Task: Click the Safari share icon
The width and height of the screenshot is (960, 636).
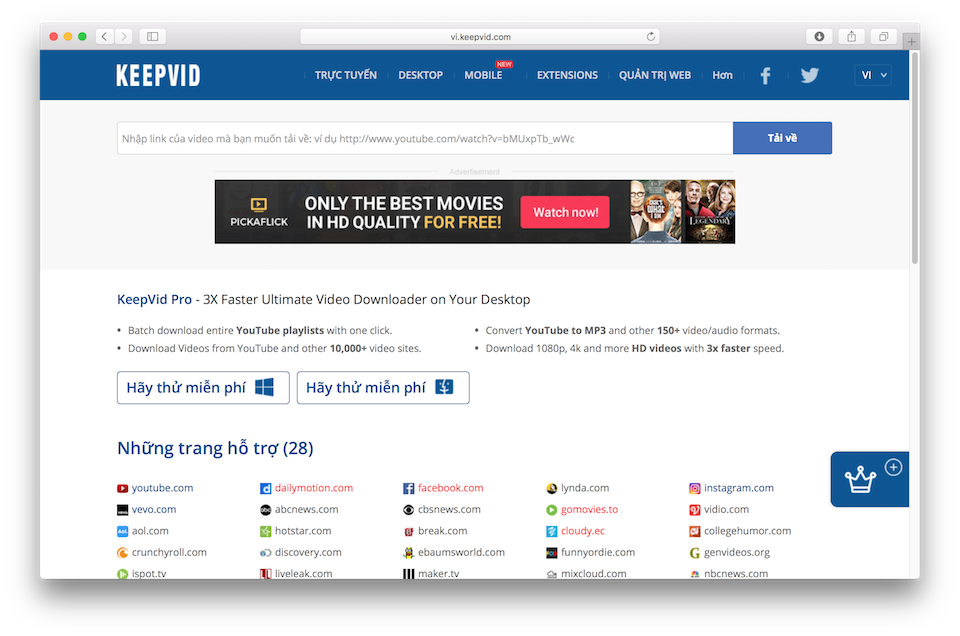Action: (852, 37)
